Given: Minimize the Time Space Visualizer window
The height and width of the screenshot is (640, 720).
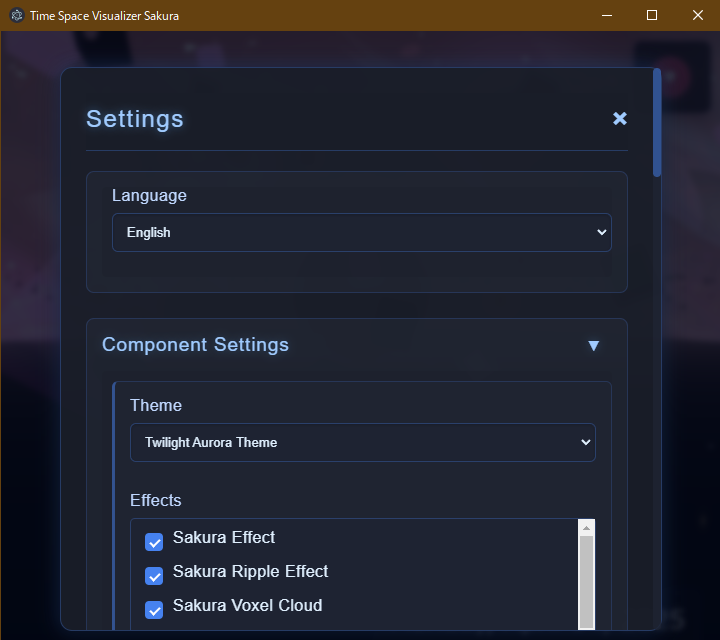Looking at the screenshot, I should point(607,16).
